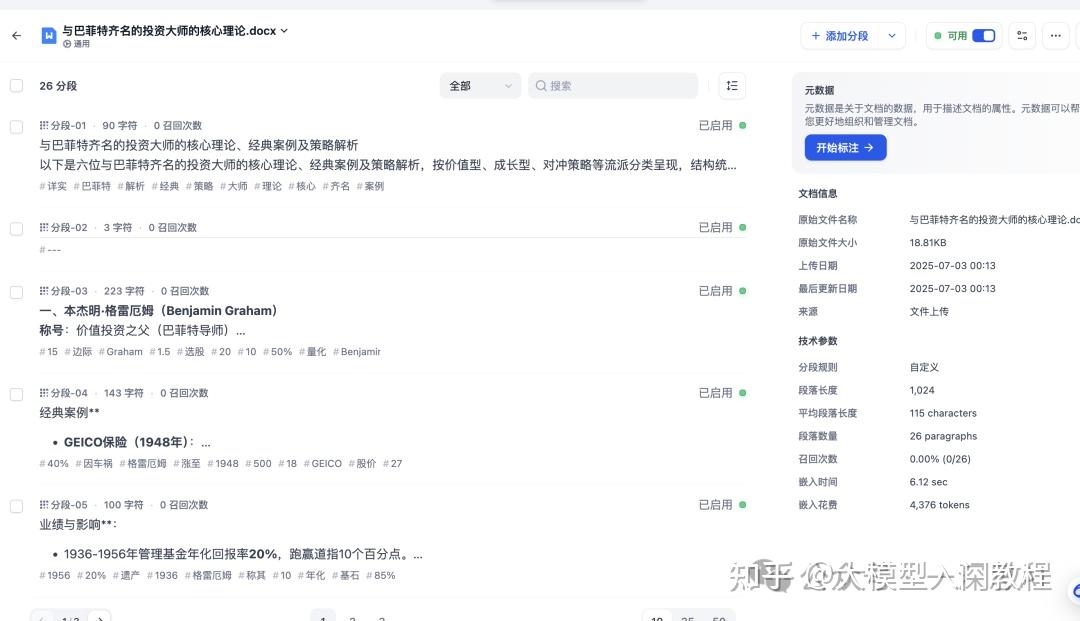Screen dimensions: 1080x621
Task: Click the drag handle icon of 分段-03
Action: click(44, 291)
